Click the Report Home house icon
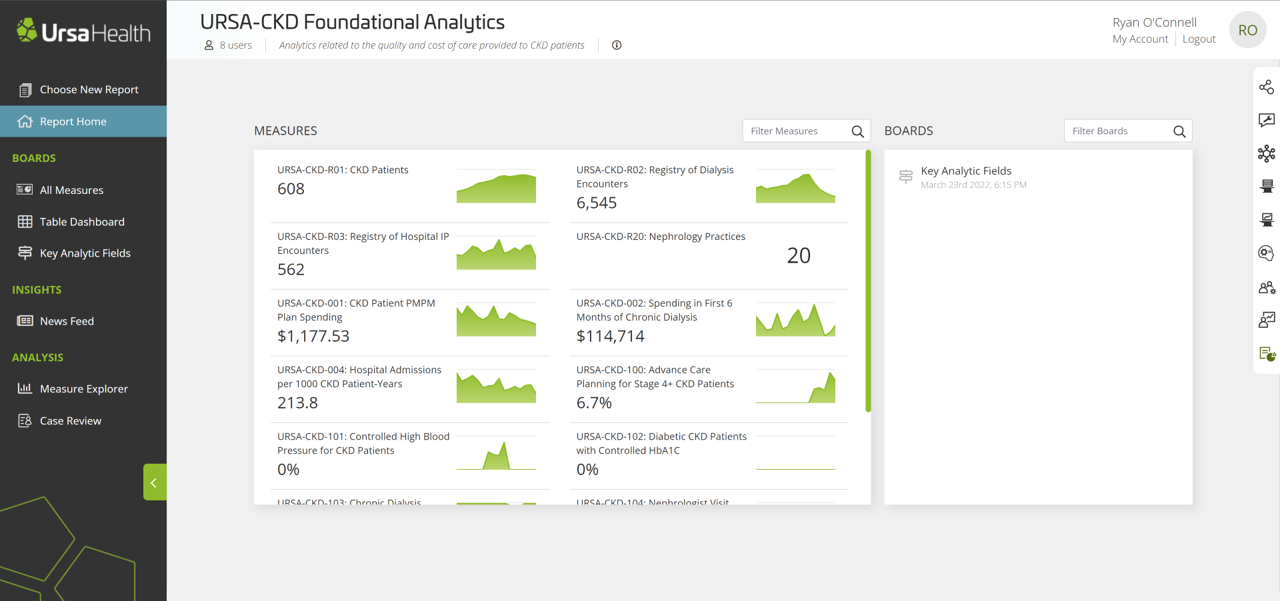Screen dimensions: 1280x601 [x=25, y=121]
